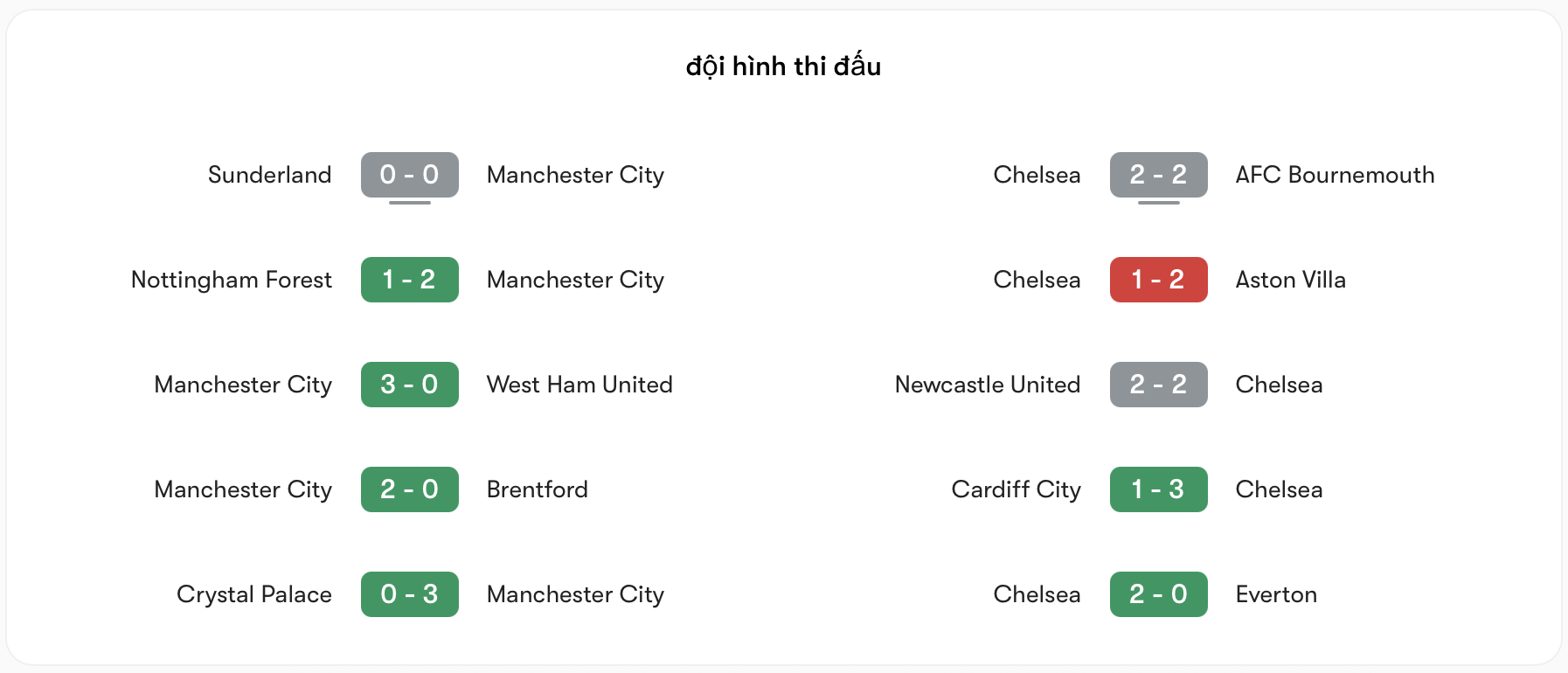Click the Cardiff City 1-3 Chelsea score badge
Image resolution: width=1568 pixels, height=673 pixels.
pos(1158,489)
